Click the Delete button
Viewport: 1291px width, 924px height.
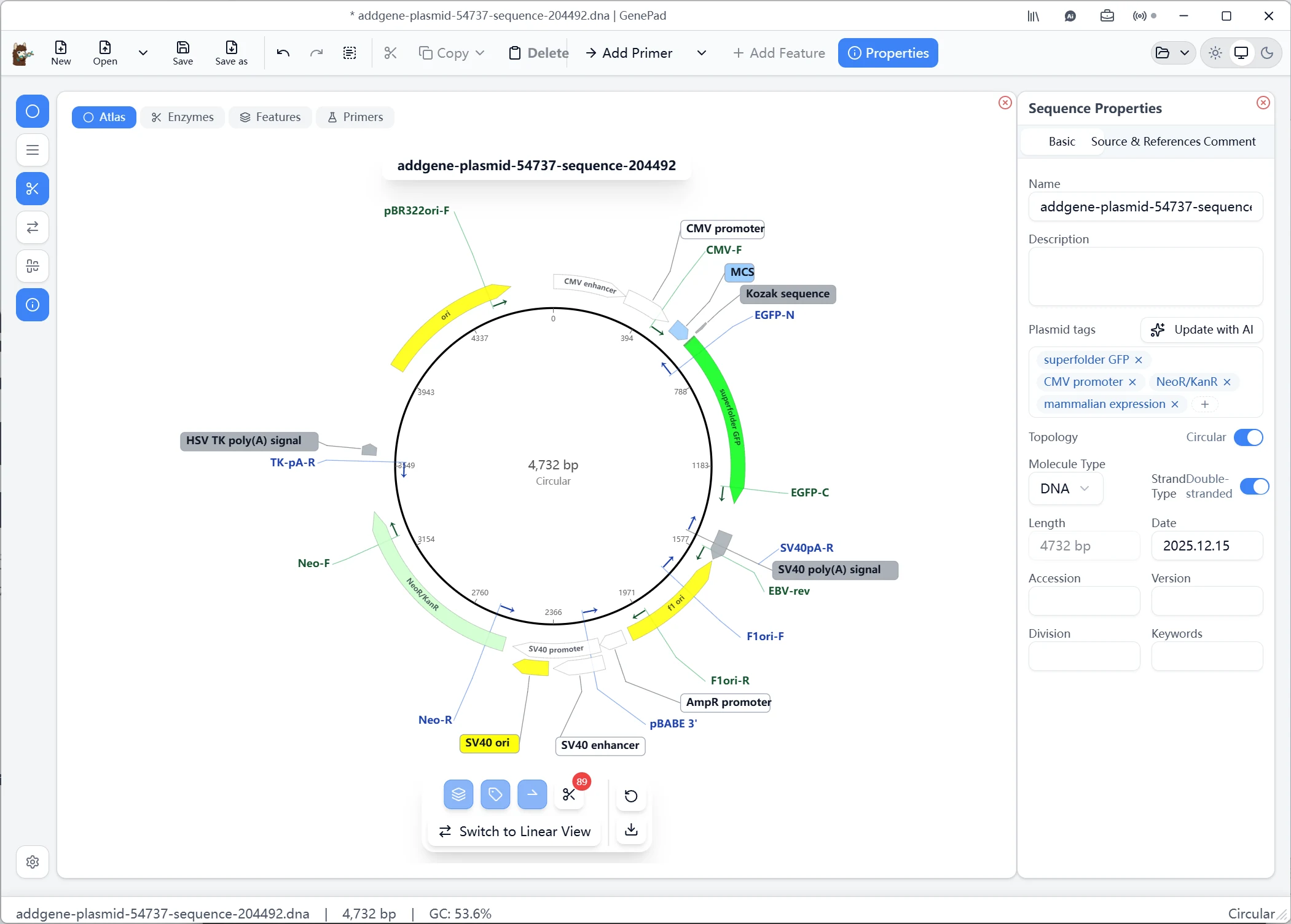539,53
